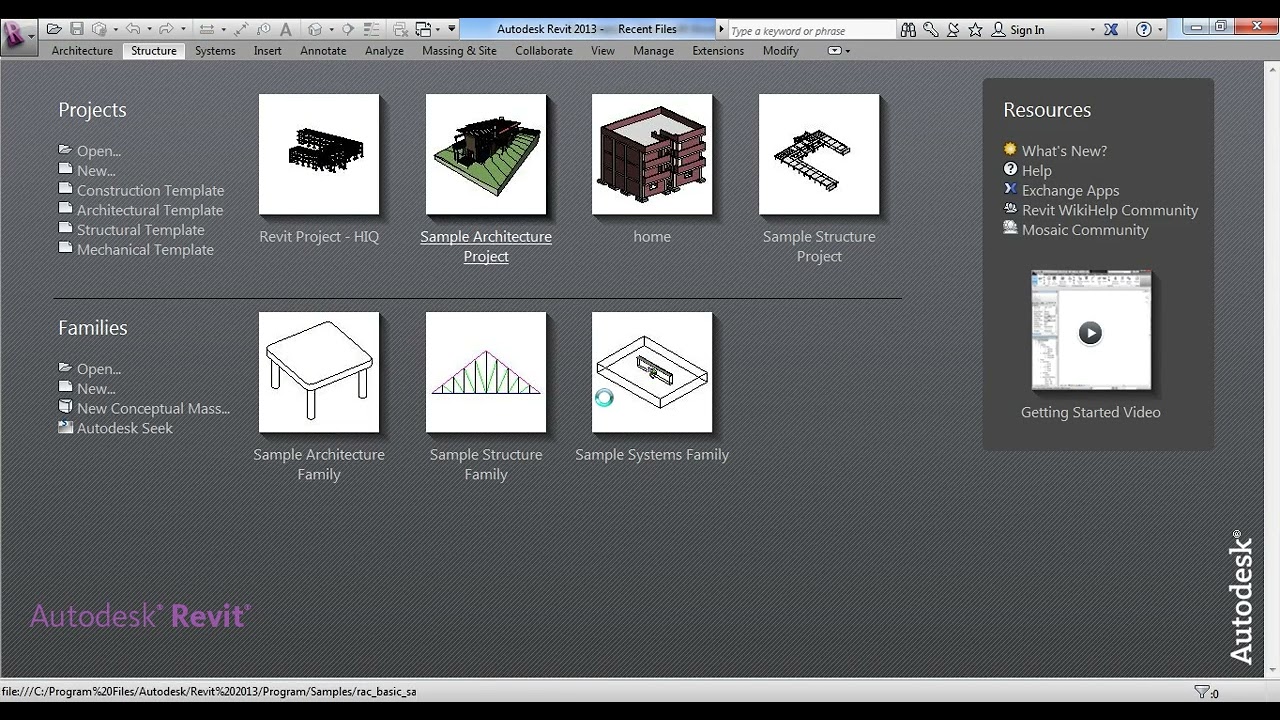Viewport: 1280px width, 720px height.
Task: Open the Sample Architecture Family table thumbnail
Action: [319, 372]
